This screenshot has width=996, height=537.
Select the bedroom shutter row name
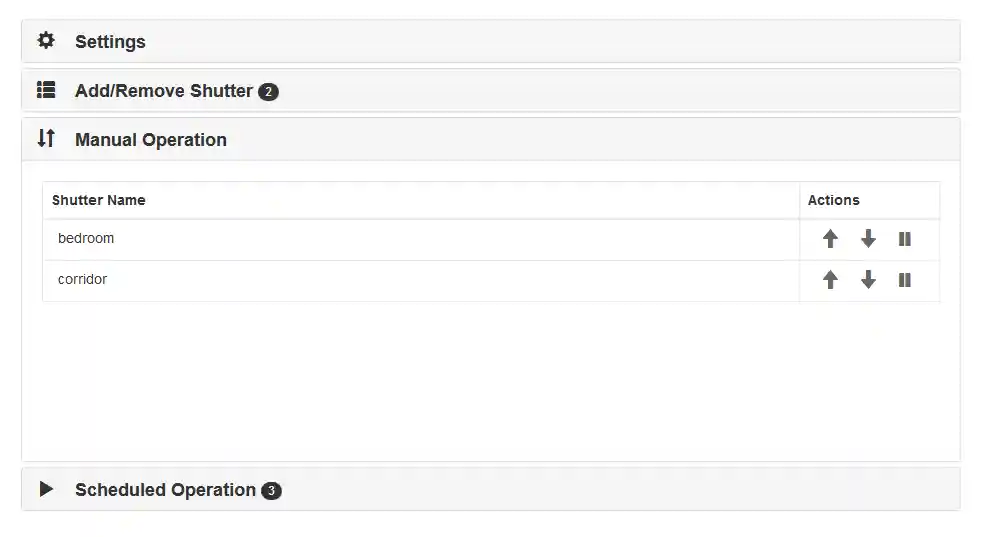click(86, 238)
